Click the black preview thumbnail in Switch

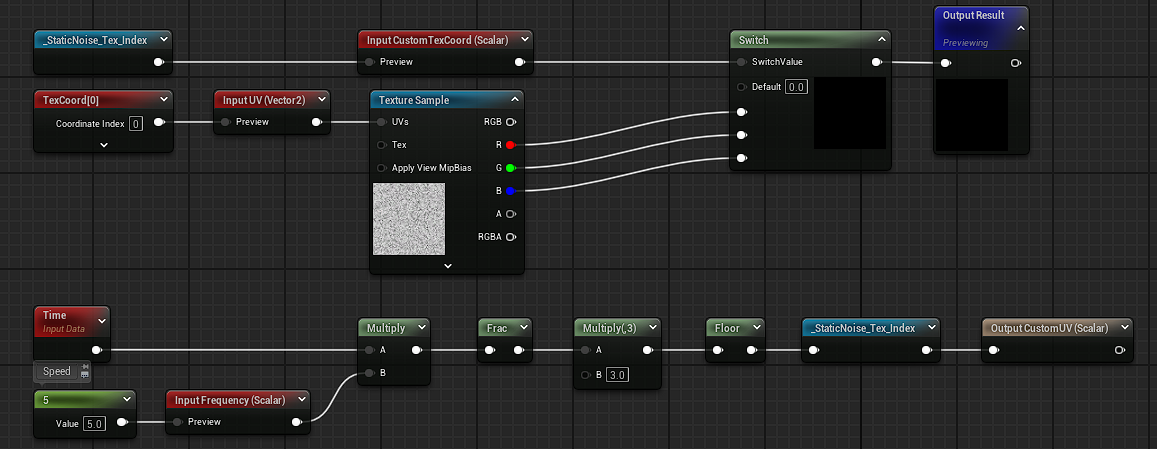tap(849, 113)
